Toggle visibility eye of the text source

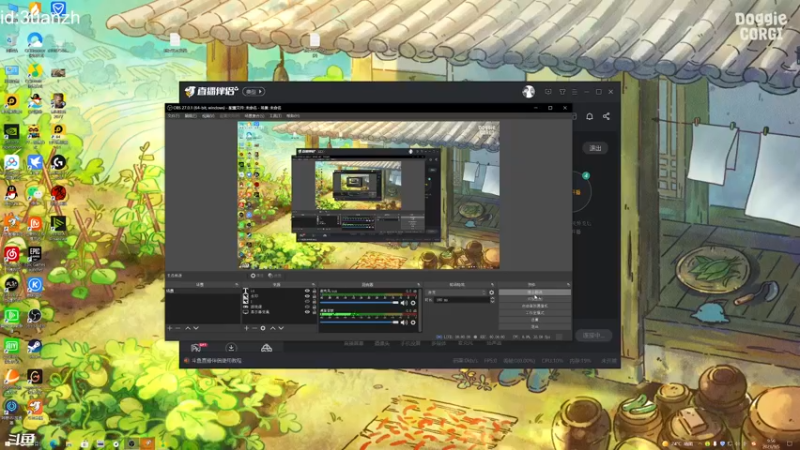coord(307,291)
